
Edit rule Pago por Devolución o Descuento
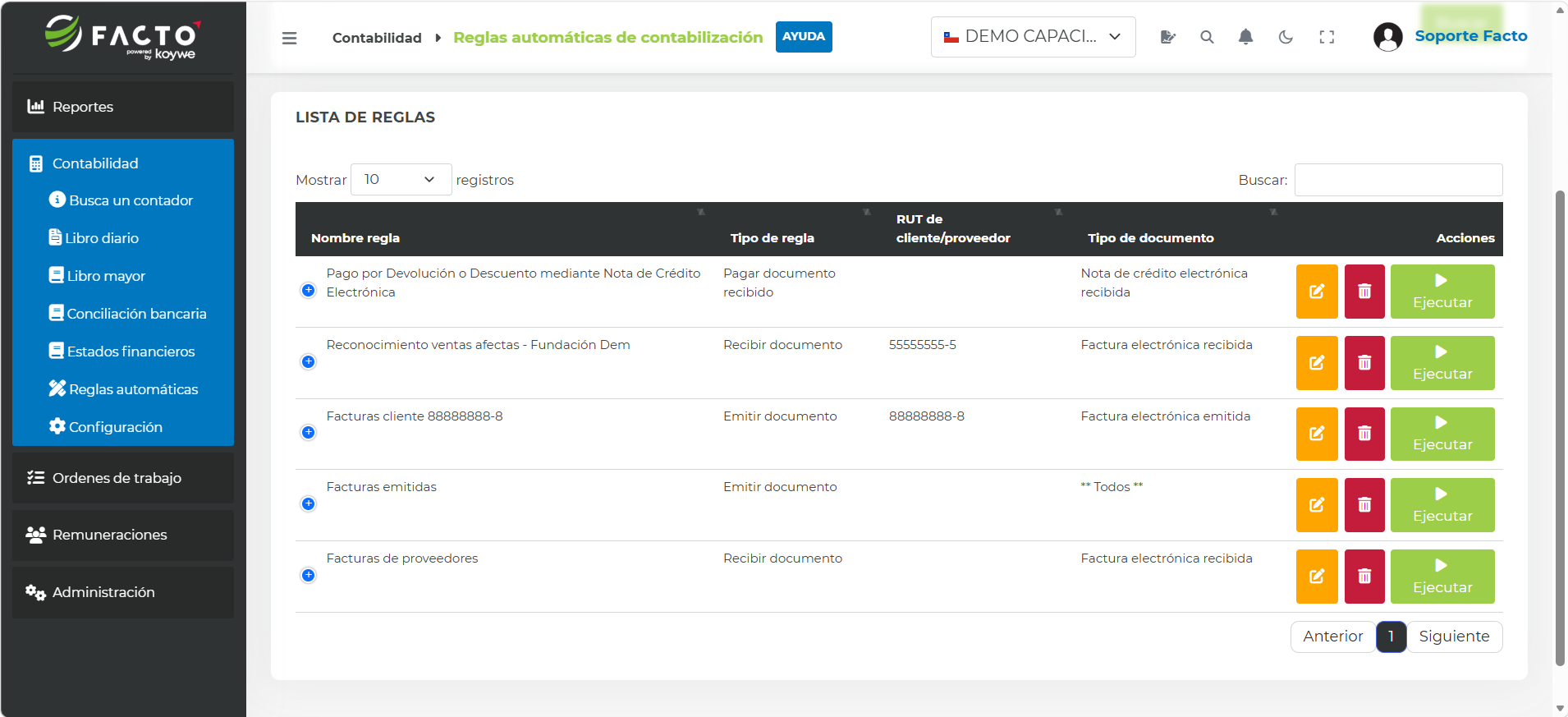pos(1317,292)
